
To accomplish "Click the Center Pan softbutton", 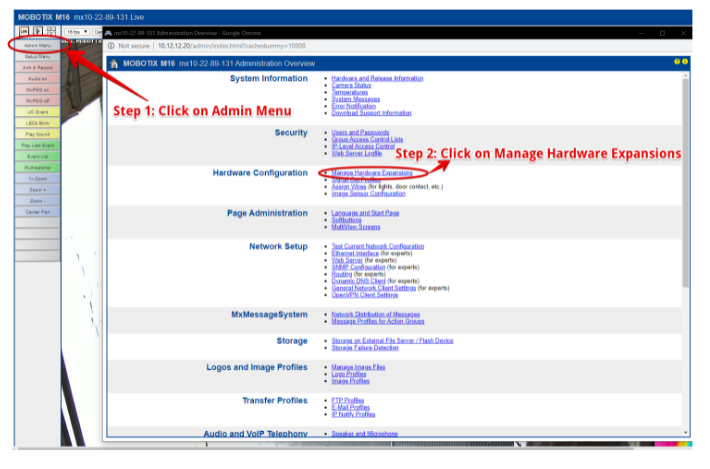I will pyautogui.click(x=38, y=212).
